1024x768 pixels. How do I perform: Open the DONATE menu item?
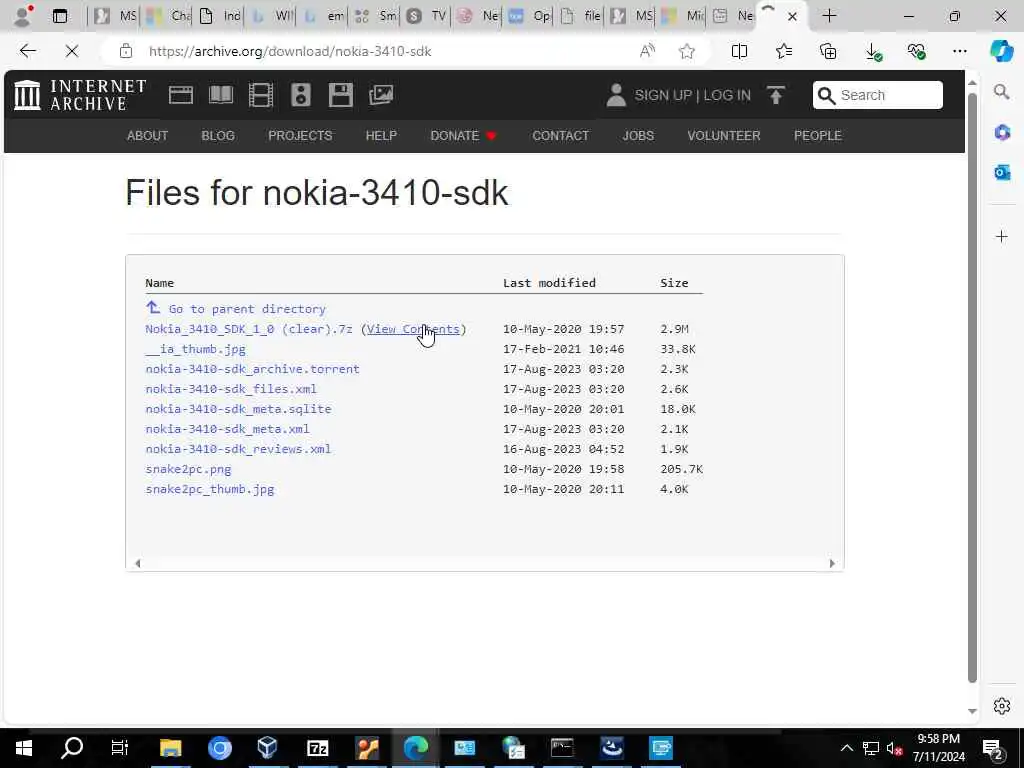[463, 136]
